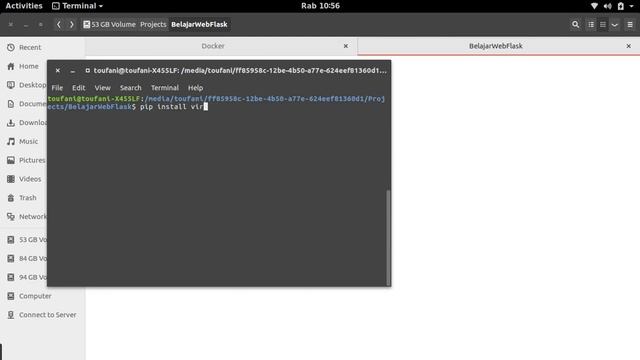Image resolution: width=640 pixels, height=360 pixels.
Task: Open the 53 GB volume in sidebar
Action: (x=27, y=240)
